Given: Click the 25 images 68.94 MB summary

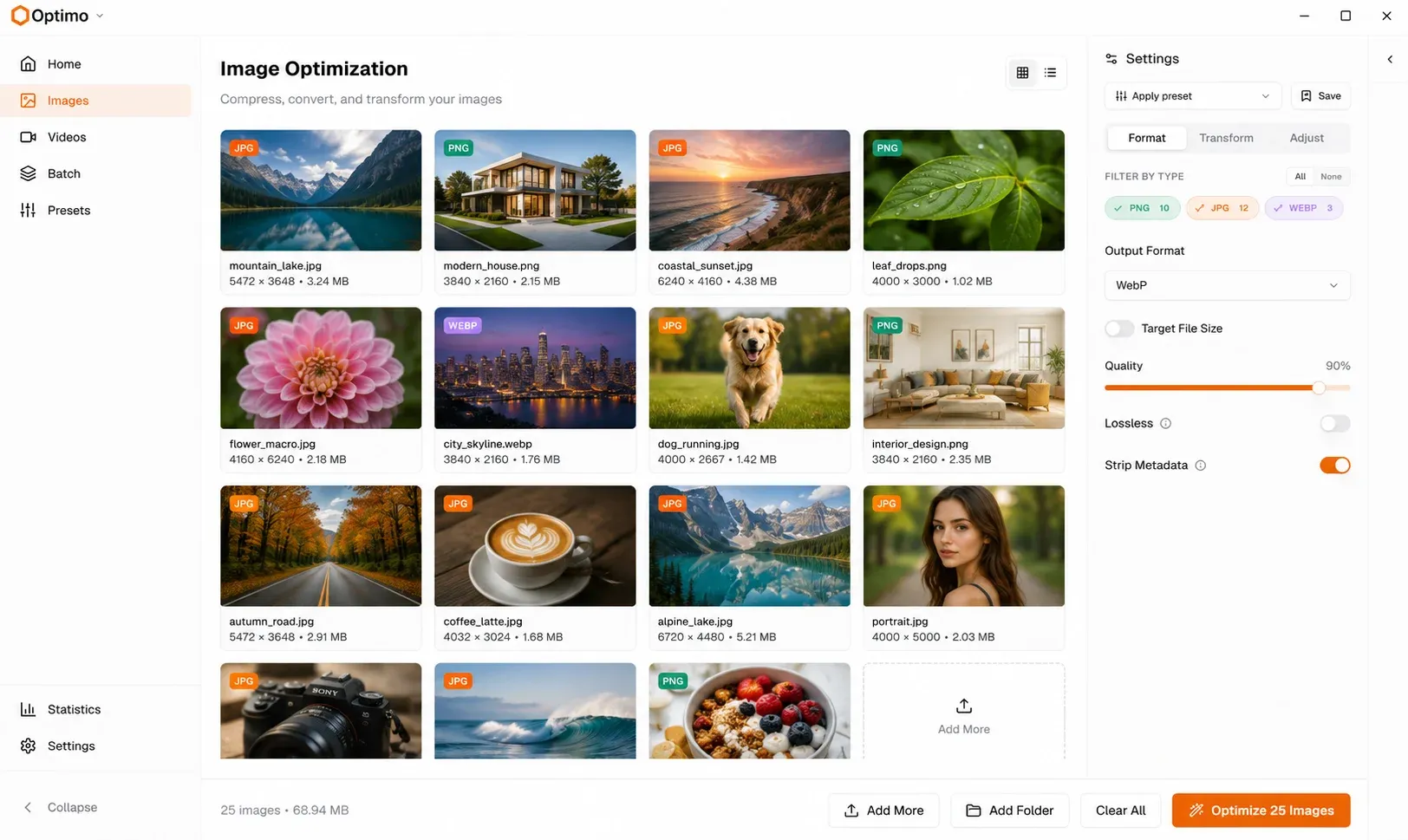Looking at the screenshot, I should pyautogui.click(x=284, y=811).
